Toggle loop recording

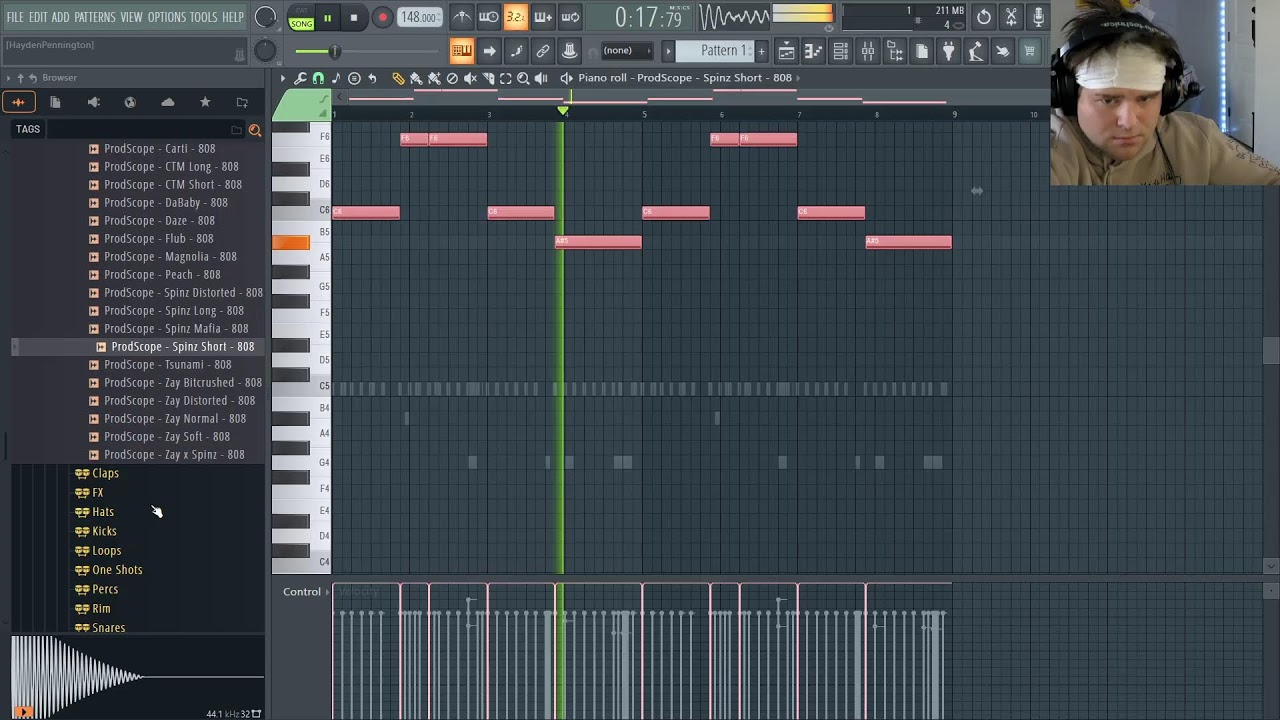coord(570,17)
